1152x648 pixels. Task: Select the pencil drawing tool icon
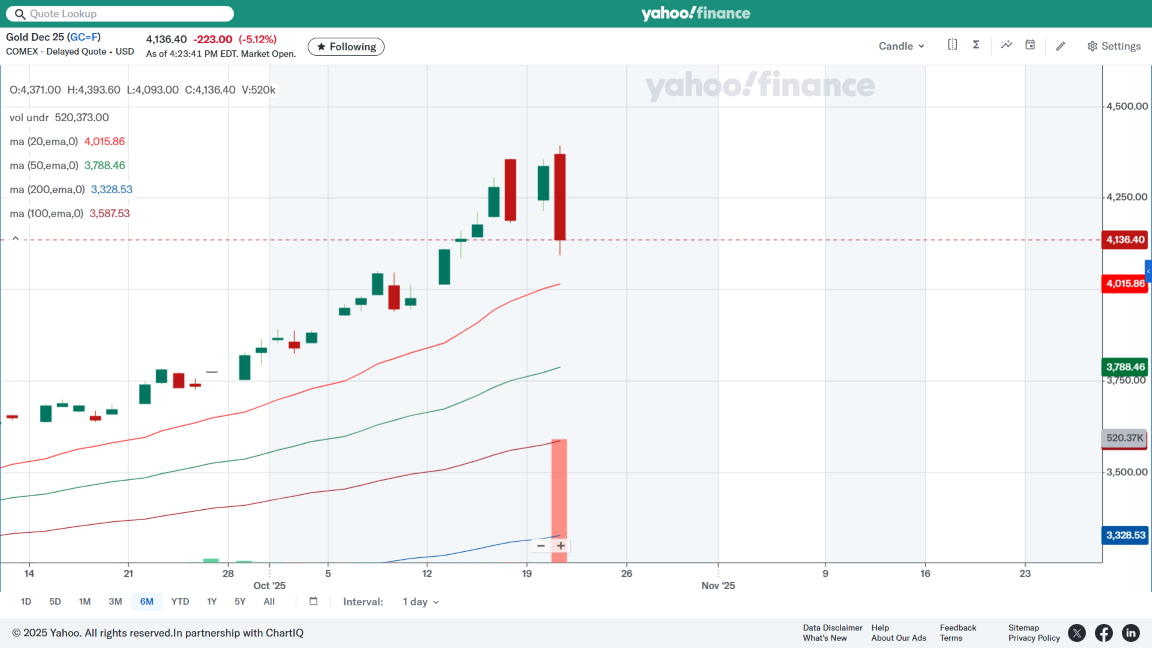point(1061,46)
